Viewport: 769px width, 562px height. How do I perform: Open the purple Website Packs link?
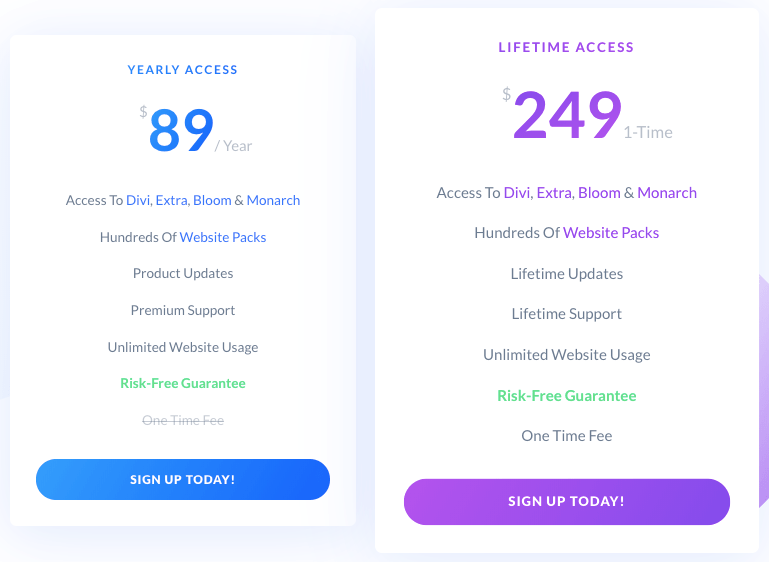coord(611,233)
